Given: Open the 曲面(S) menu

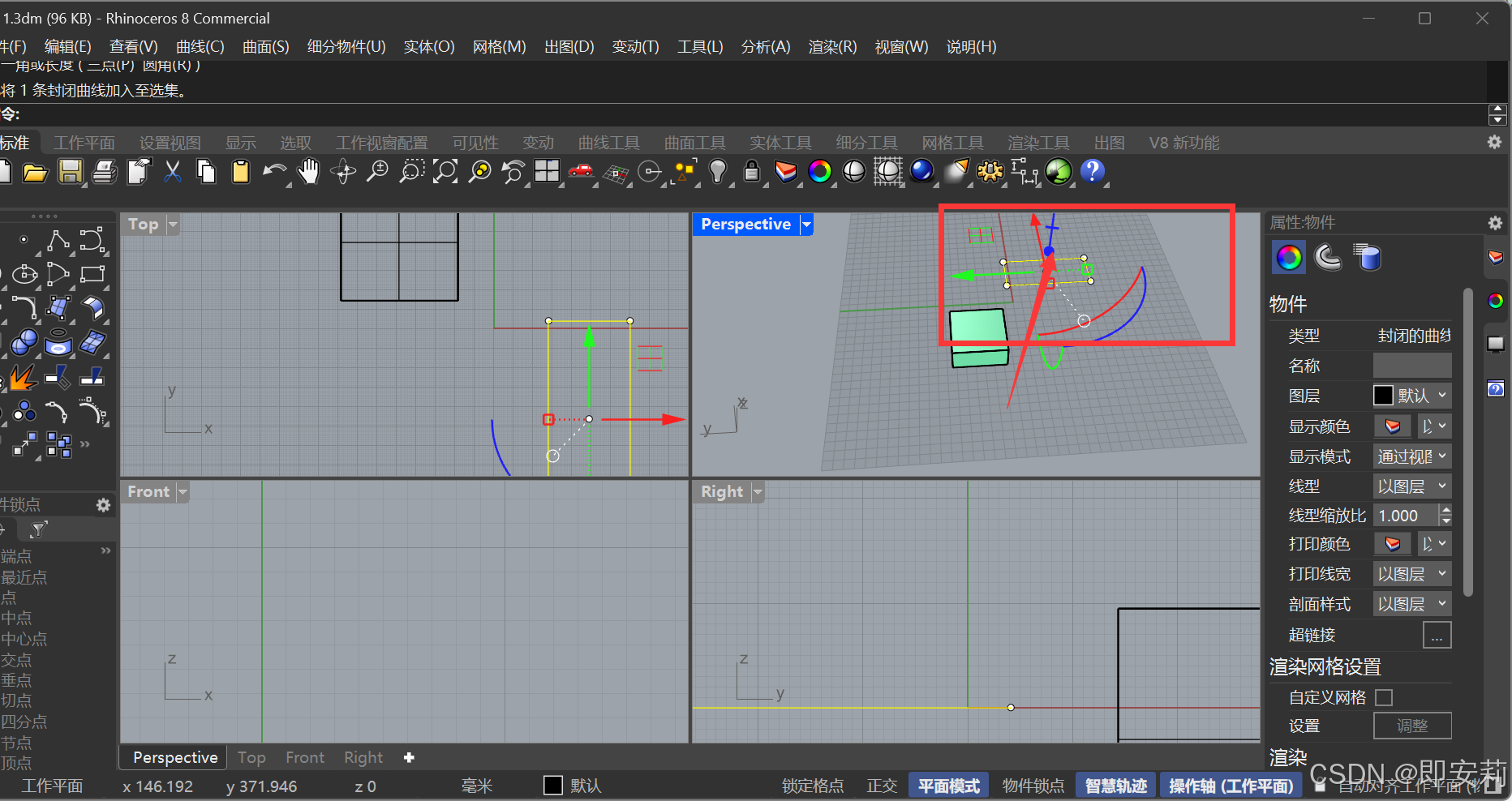Looking at the screenshot, I should click(266, 47).
